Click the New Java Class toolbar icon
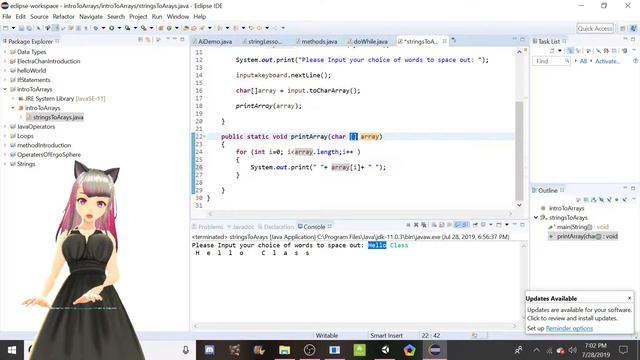Screen dimensions: 640x360 click(x=169, y=28)
